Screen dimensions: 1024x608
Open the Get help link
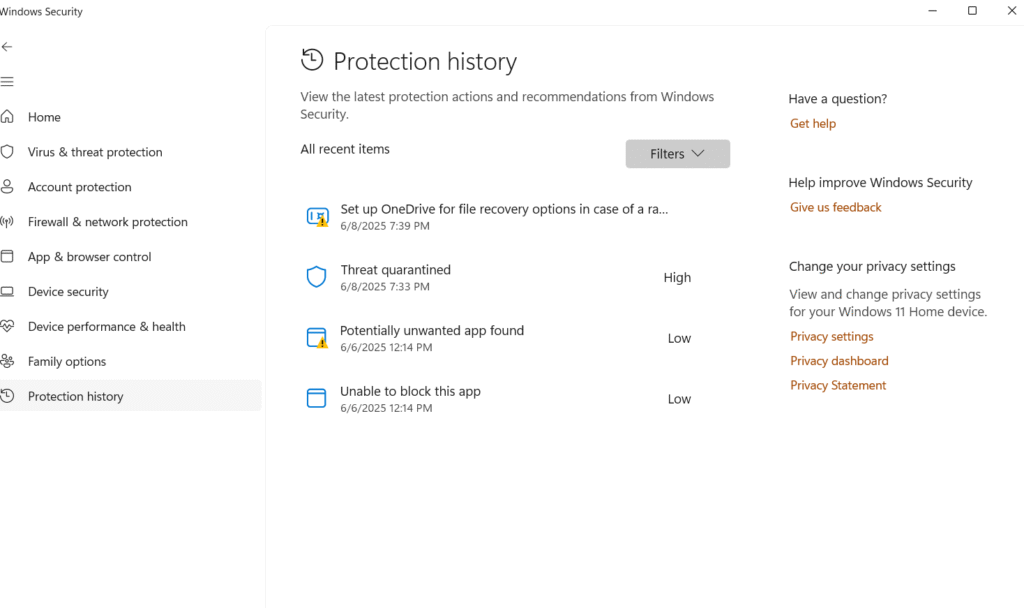click(812, 123)
